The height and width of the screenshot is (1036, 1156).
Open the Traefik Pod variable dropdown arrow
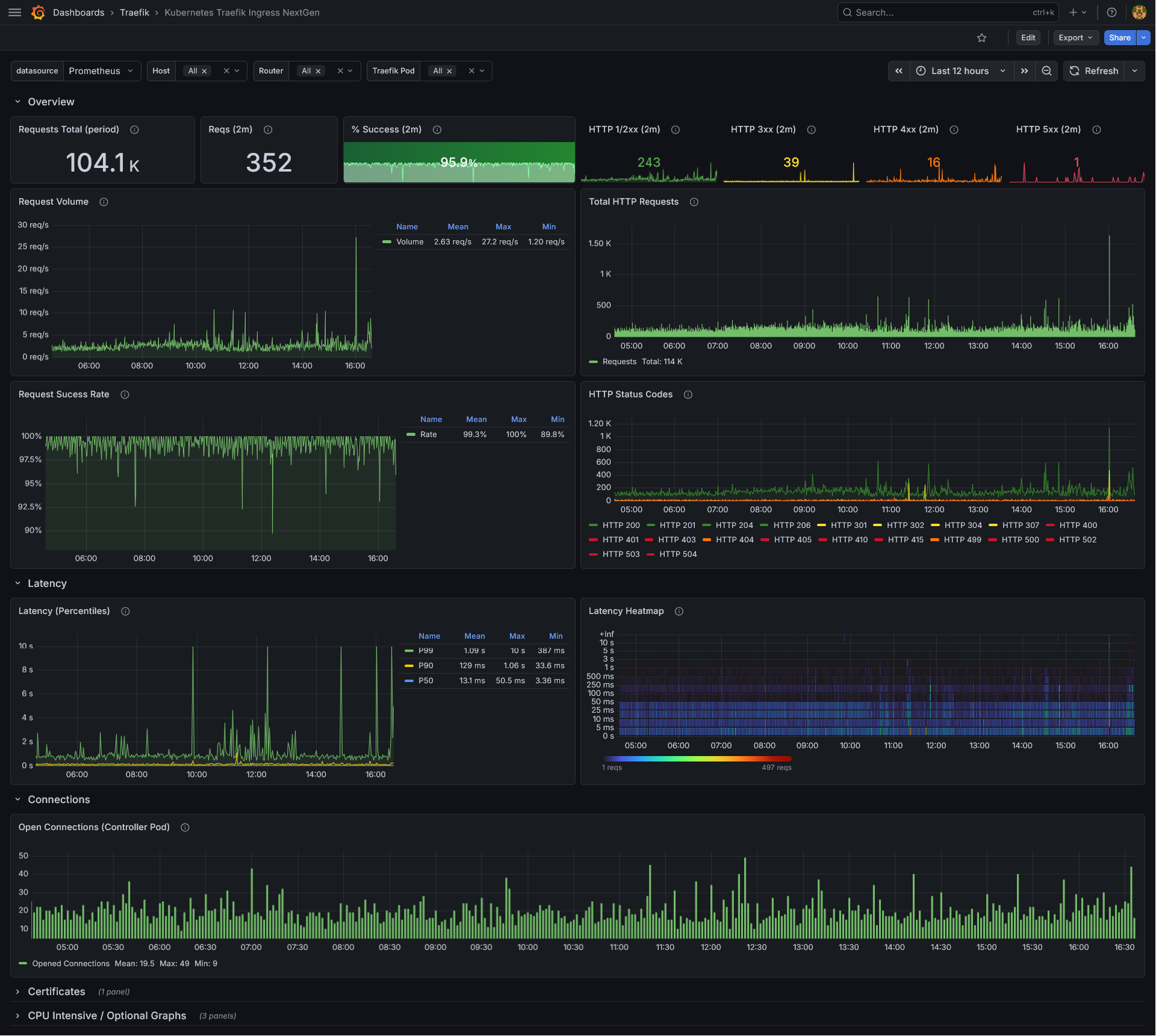[482, 71]
